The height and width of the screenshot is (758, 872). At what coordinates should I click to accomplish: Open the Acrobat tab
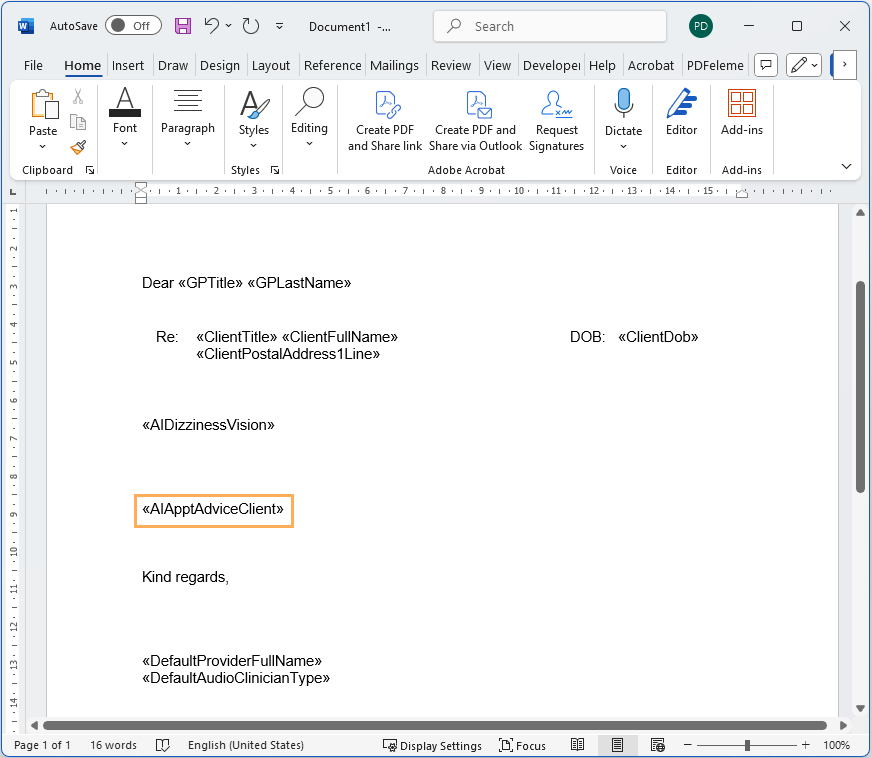coord(651,66)
